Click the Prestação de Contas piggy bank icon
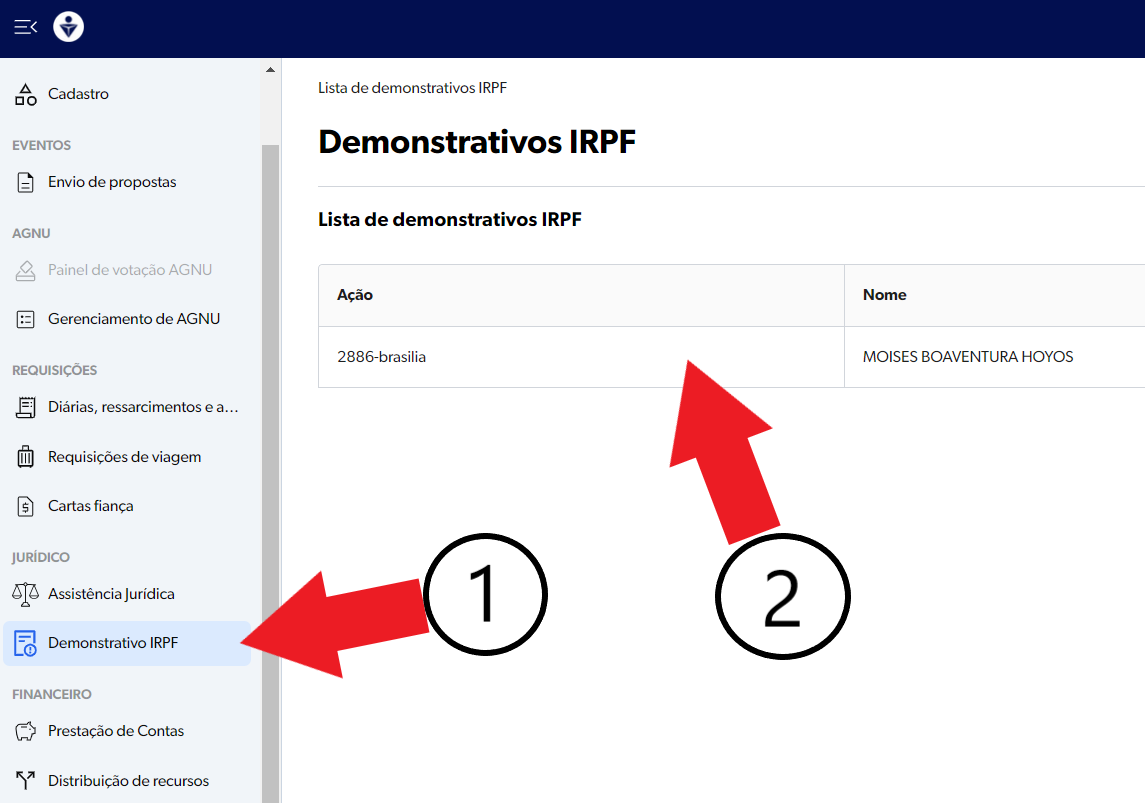Viewport: 1145px width, 803px height. [26, 732]
